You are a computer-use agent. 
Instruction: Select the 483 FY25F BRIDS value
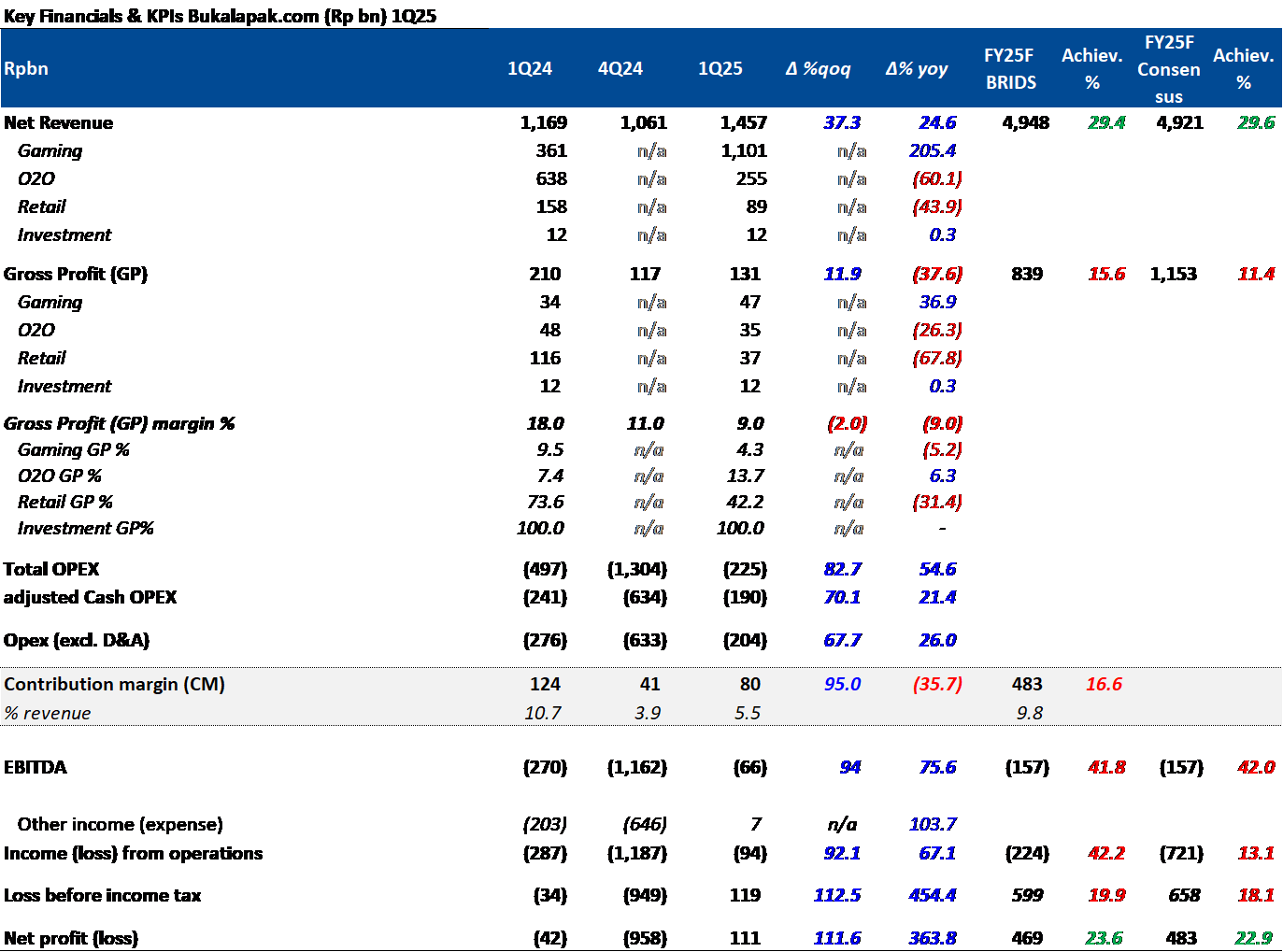[x=1026, y=684]
